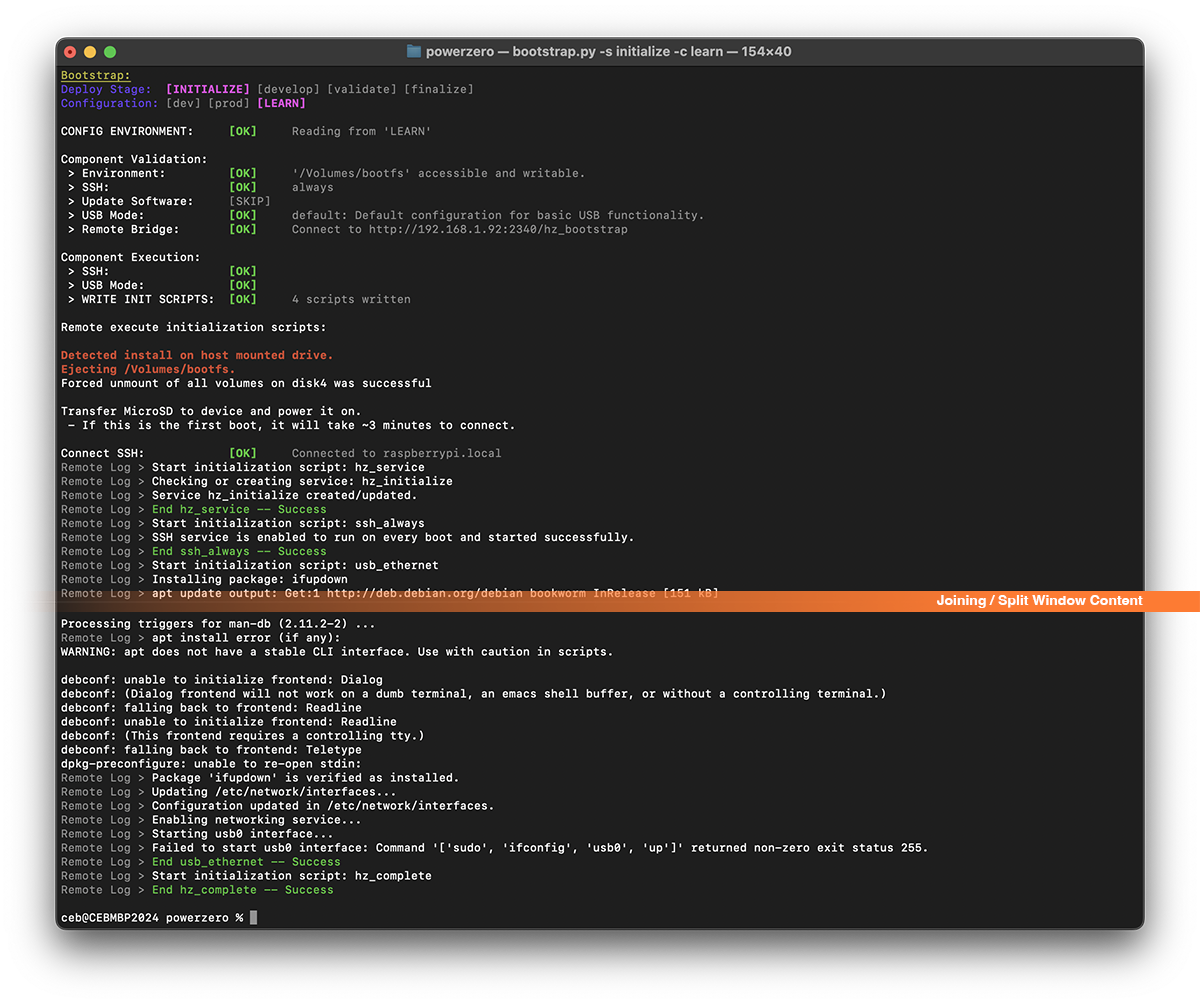Click 'Failed to start usb0 interface' error line
This screenshot has height=1000, width=1200.
coord(540,847)
